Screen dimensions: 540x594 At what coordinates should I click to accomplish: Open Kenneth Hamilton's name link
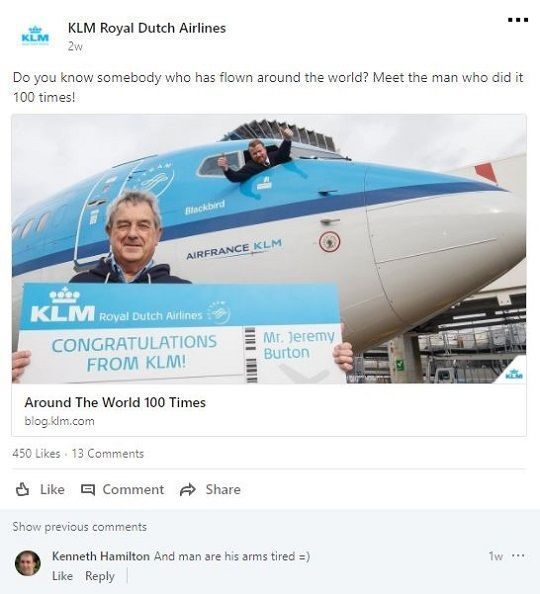(x=101, y=556)
